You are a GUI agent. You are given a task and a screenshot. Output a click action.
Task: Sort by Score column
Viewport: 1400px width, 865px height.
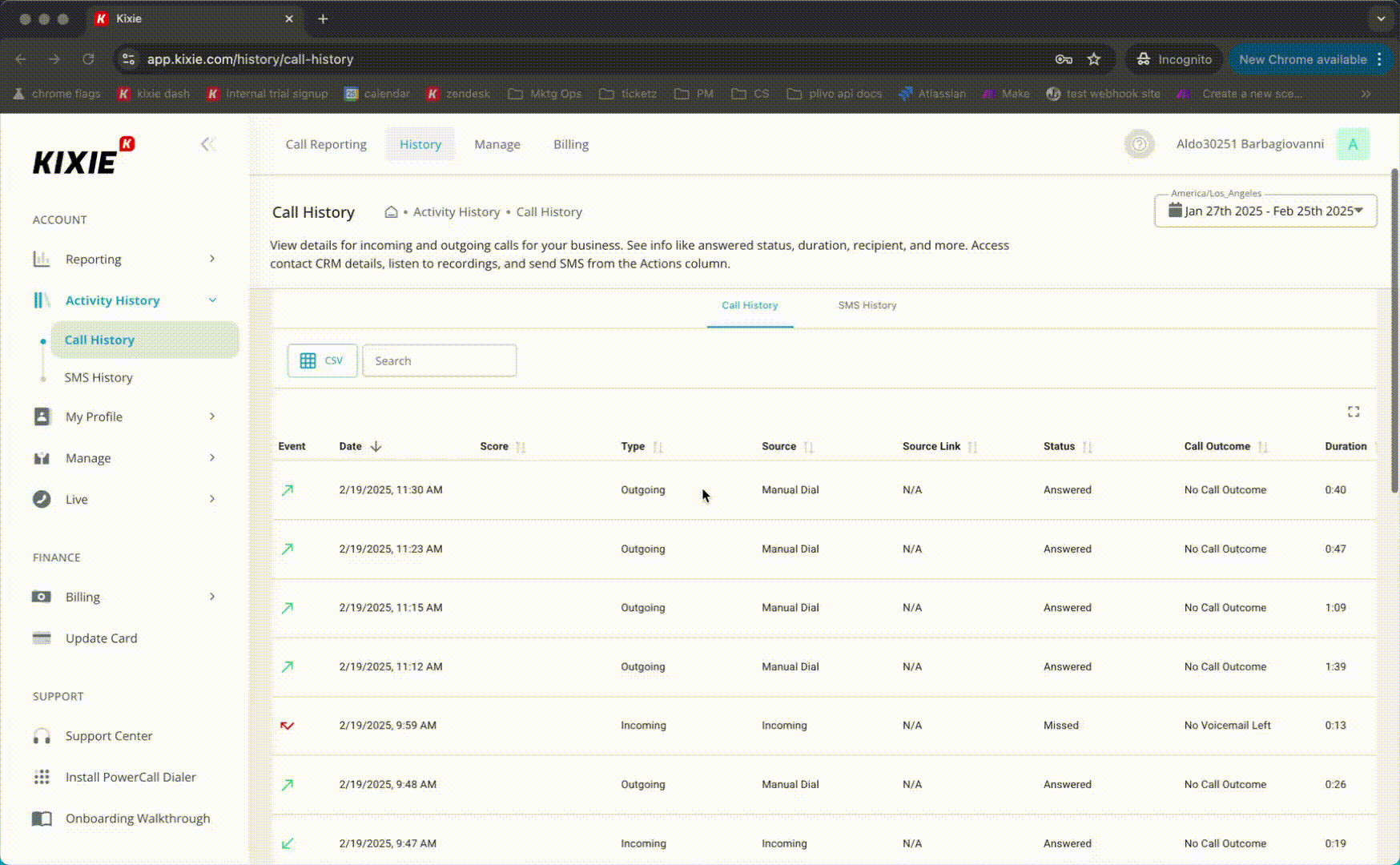(x=521, y=447)
